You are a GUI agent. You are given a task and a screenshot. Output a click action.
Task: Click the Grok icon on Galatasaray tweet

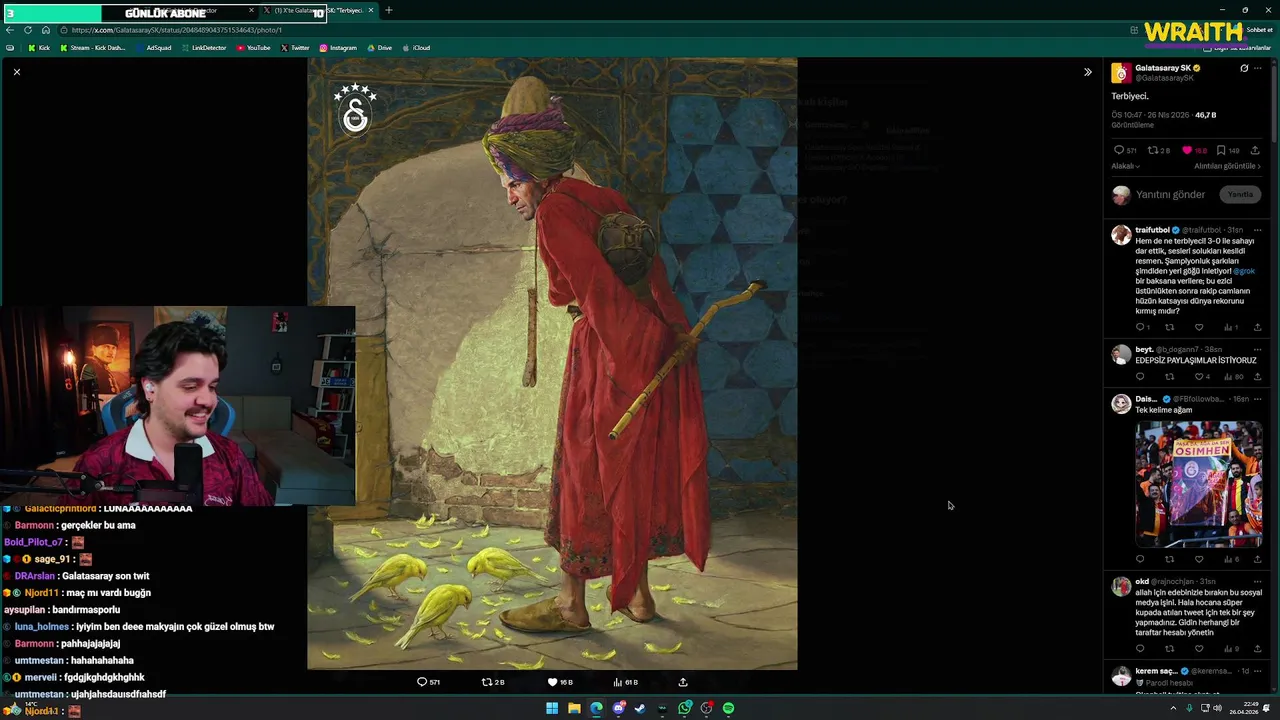[x=1244, y=69]
